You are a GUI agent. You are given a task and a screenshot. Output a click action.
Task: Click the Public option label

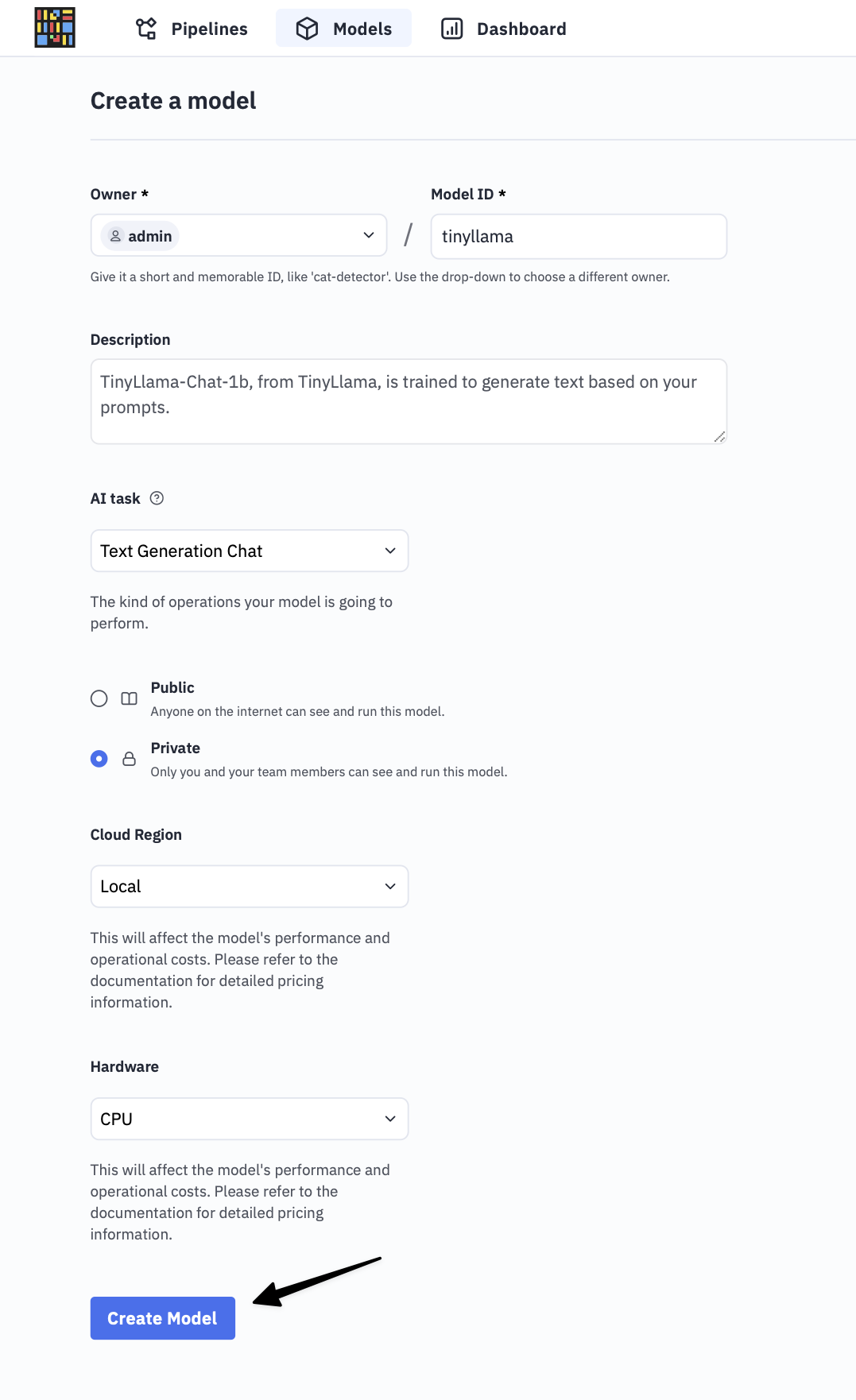point(172,687)
